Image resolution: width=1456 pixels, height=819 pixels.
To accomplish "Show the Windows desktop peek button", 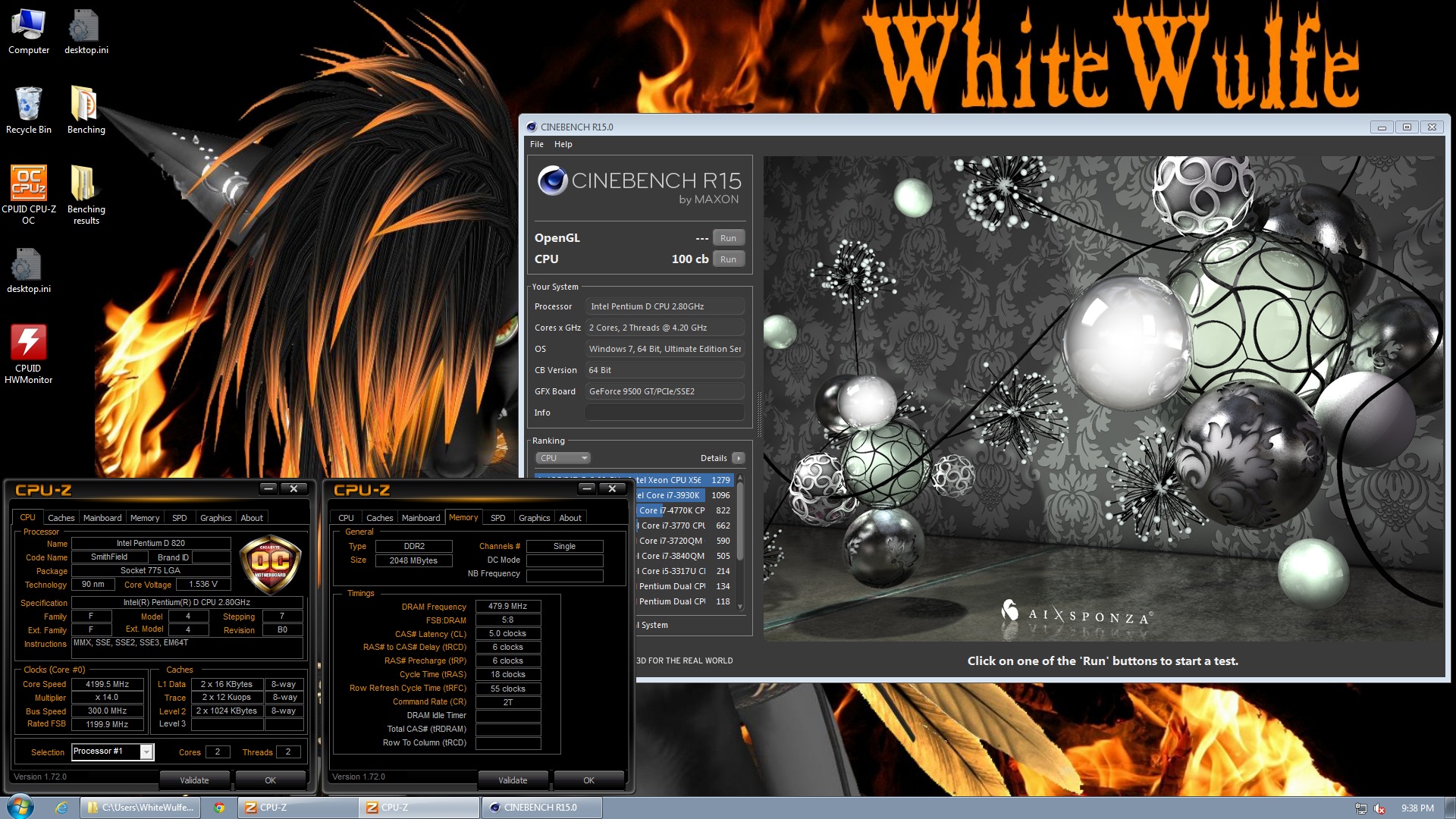I will point(1450,808).
